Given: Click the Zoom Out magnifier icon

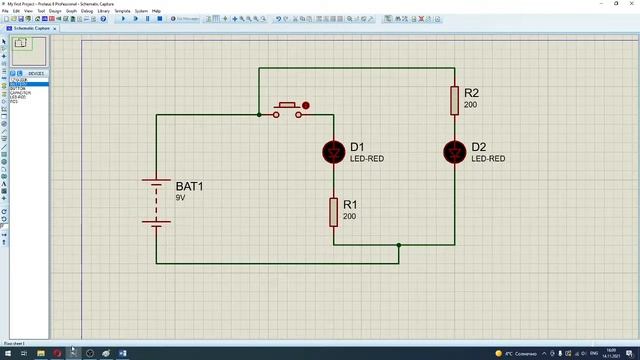Looking at the screenshot, I should click(249, 19).
